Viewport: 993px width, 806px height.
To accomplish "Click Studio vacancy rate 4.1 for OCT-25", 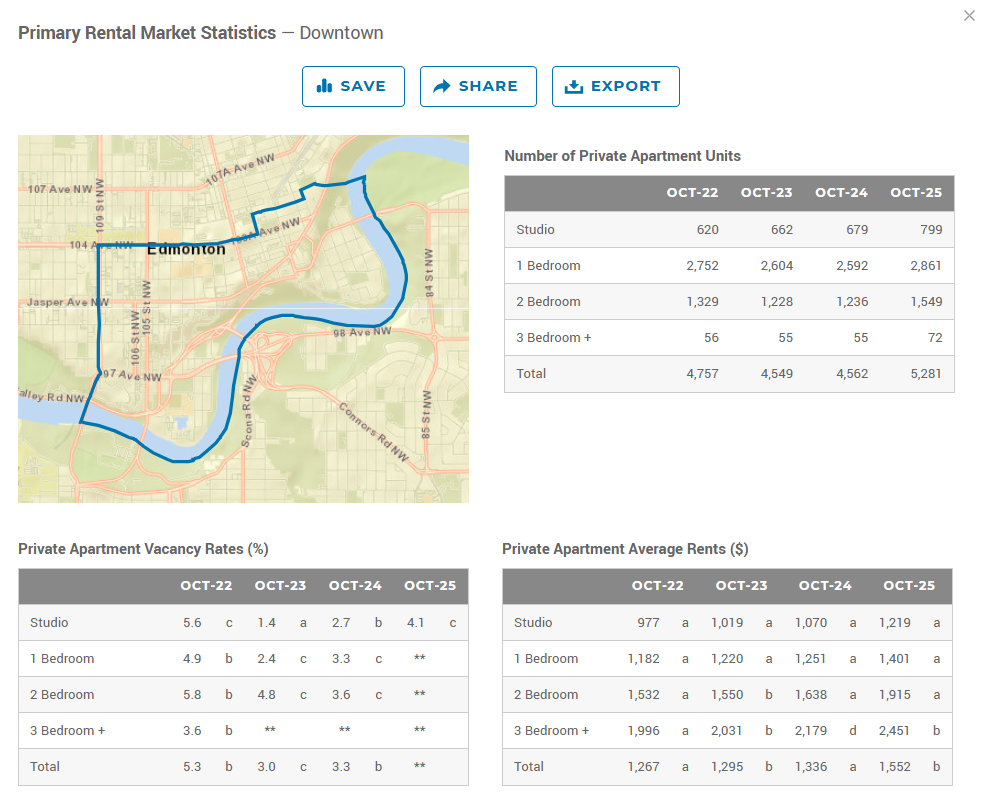I will click(x=415, y=623).
